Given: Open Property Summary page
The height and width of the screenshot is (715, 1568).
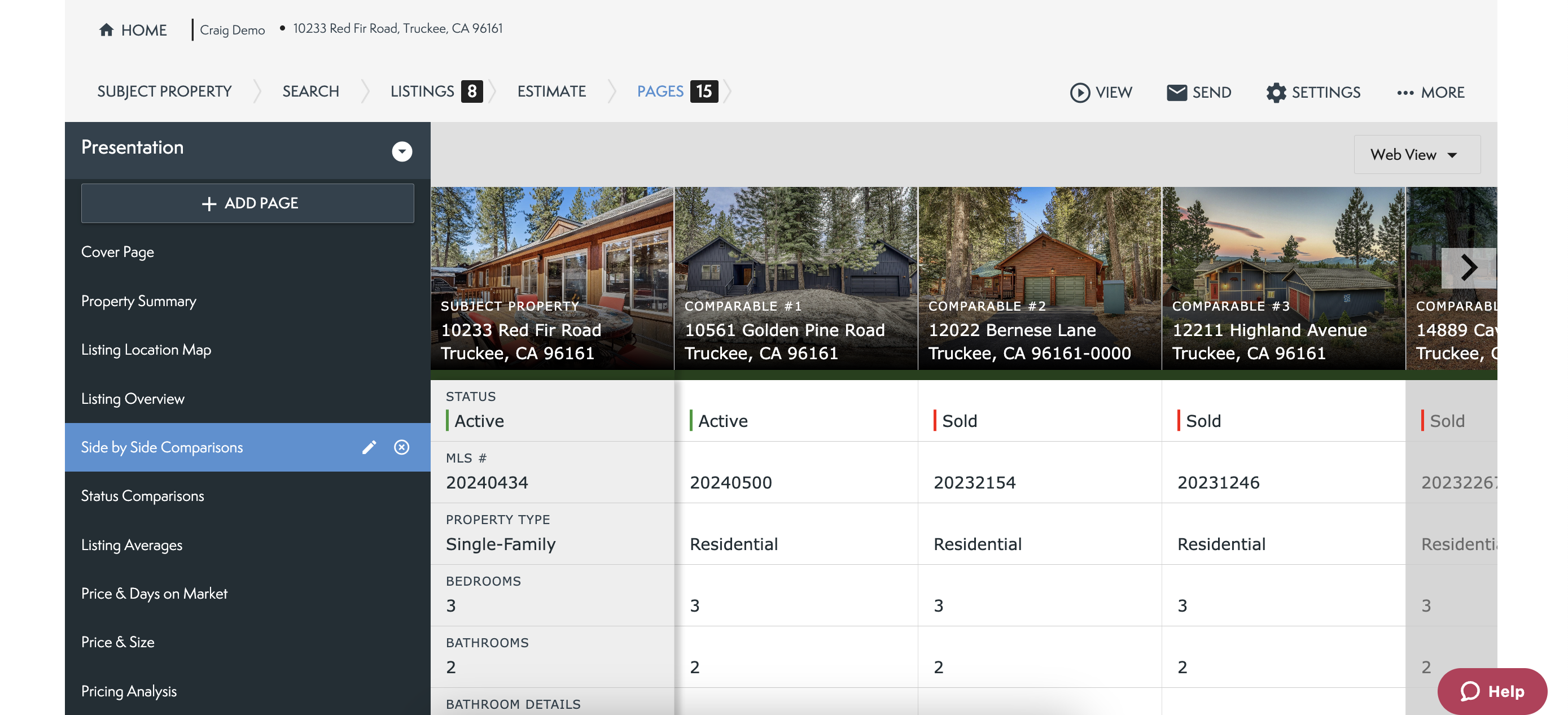Looking at the screenshot, I should pyautogui.click(x=139, y=301).
